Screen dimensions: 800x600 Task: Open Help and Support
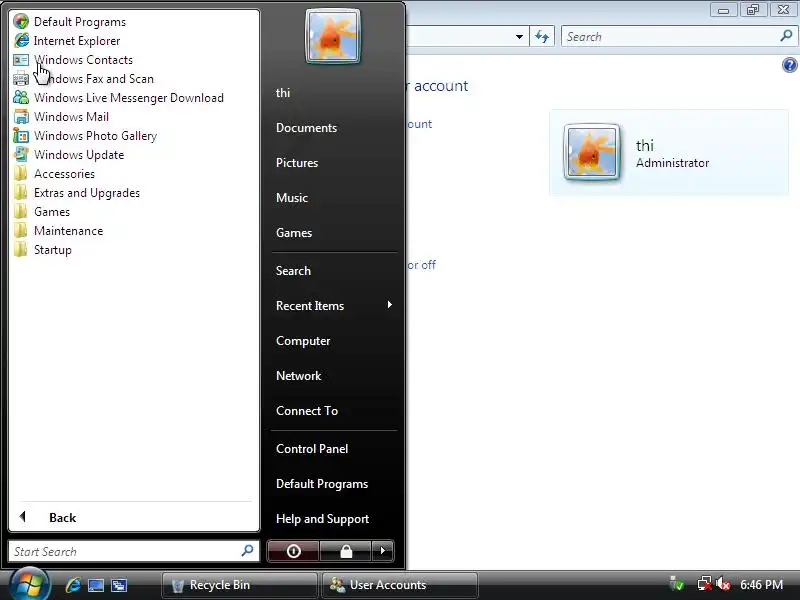tap(322, 519)
